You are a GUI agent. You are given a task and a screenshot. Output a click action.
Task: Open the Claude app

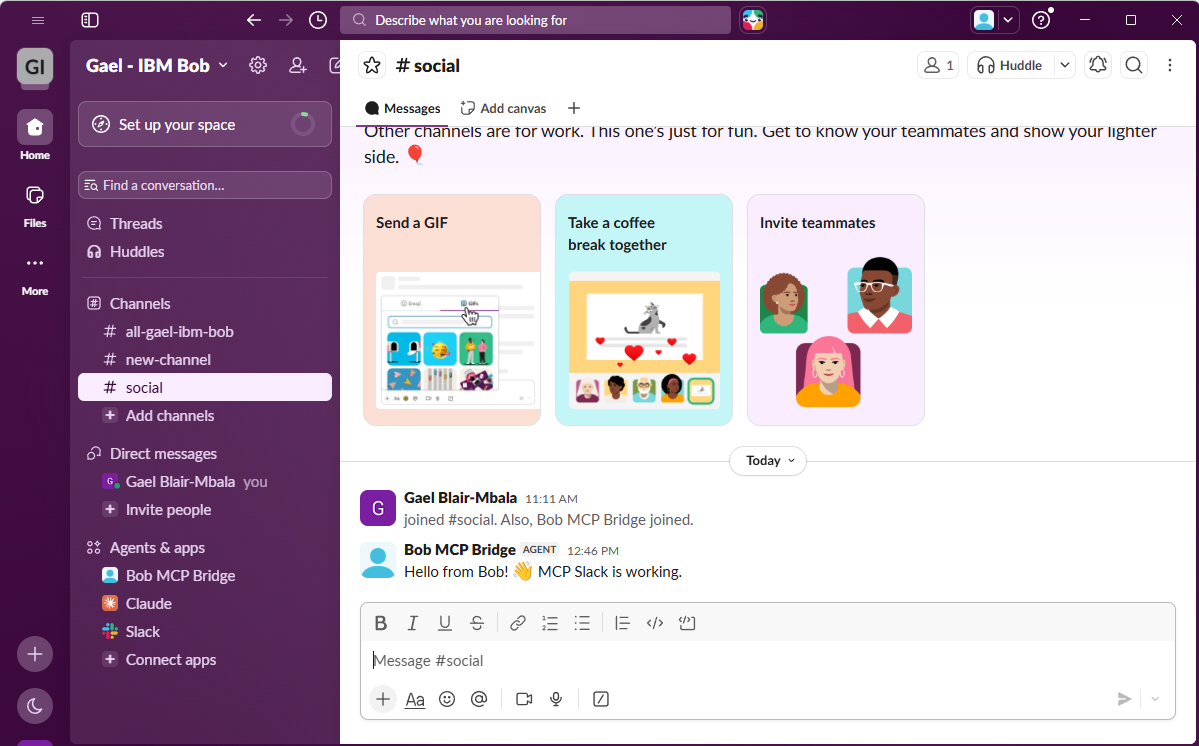(205, 604)
